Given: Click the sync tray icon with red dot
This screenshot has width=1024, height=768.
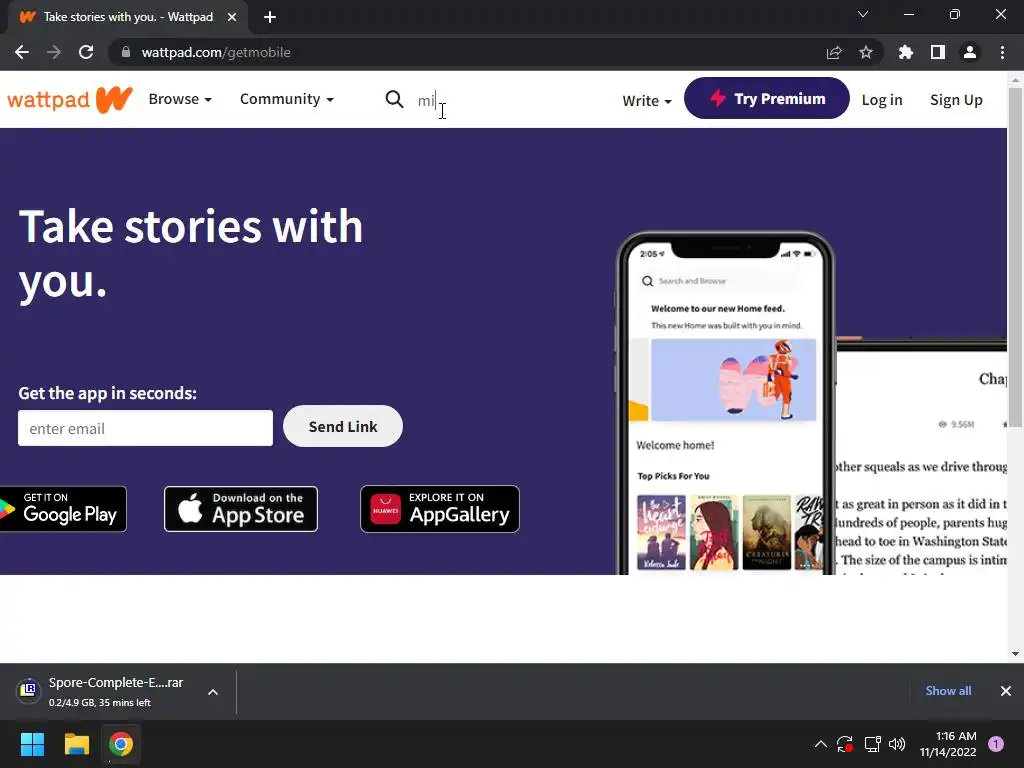Looking at the screenshot, I should pos(845,744).
